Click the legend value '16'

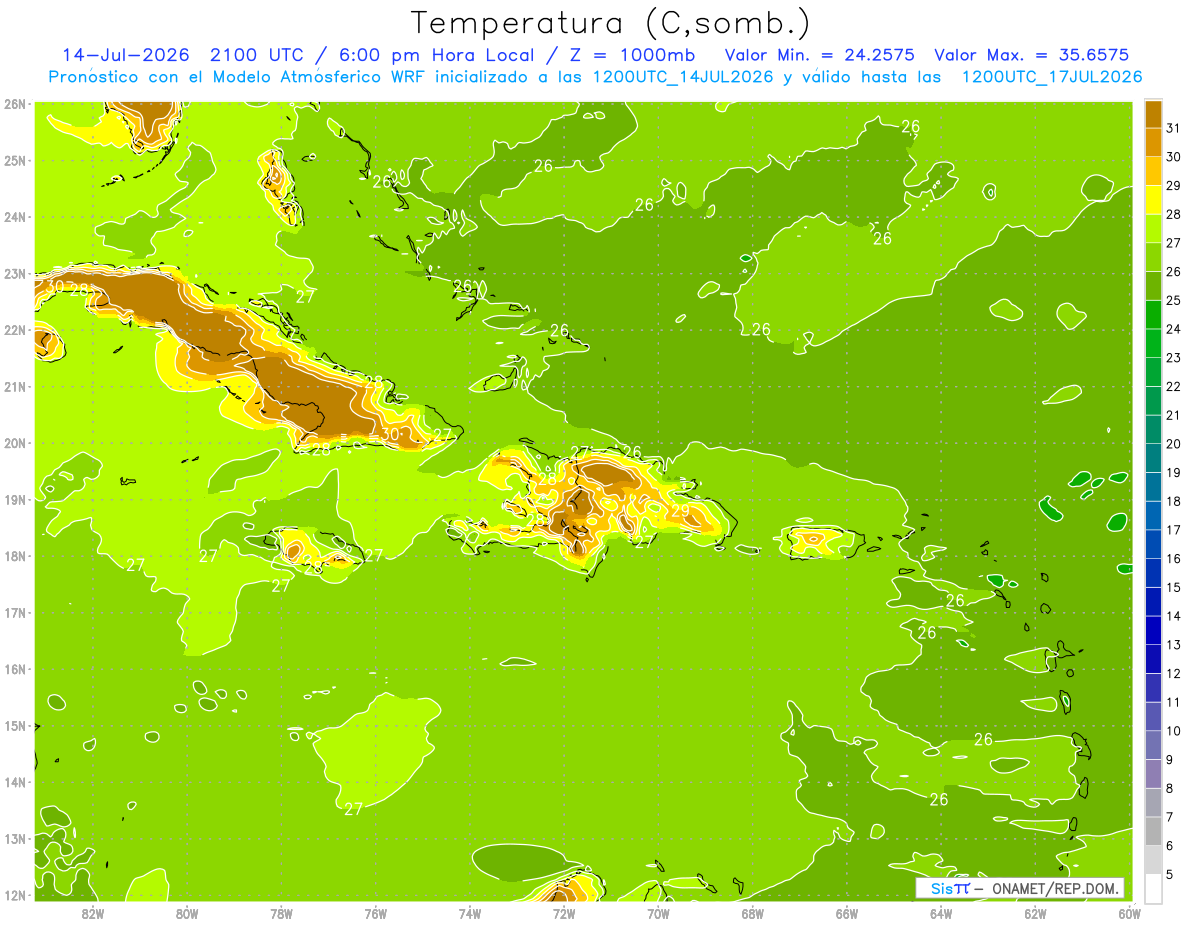[1174, 559]
